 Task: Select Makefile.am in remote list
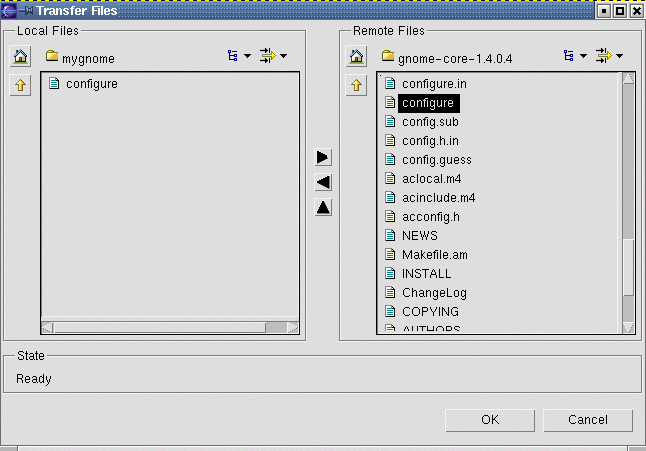(x=434, y=255)
